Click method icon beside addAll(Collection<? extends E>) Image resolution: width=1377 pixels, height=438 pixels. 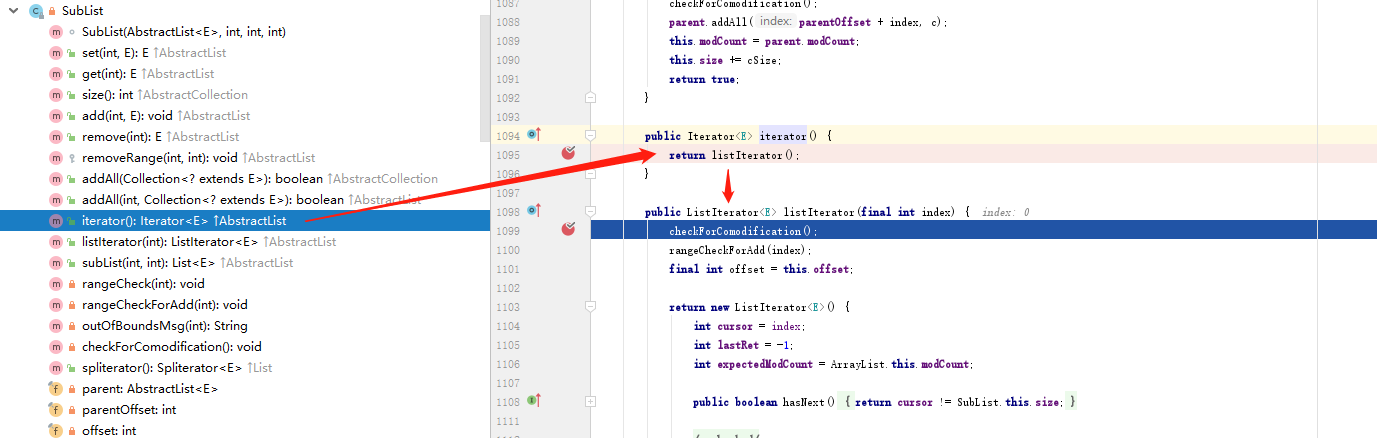55,179
